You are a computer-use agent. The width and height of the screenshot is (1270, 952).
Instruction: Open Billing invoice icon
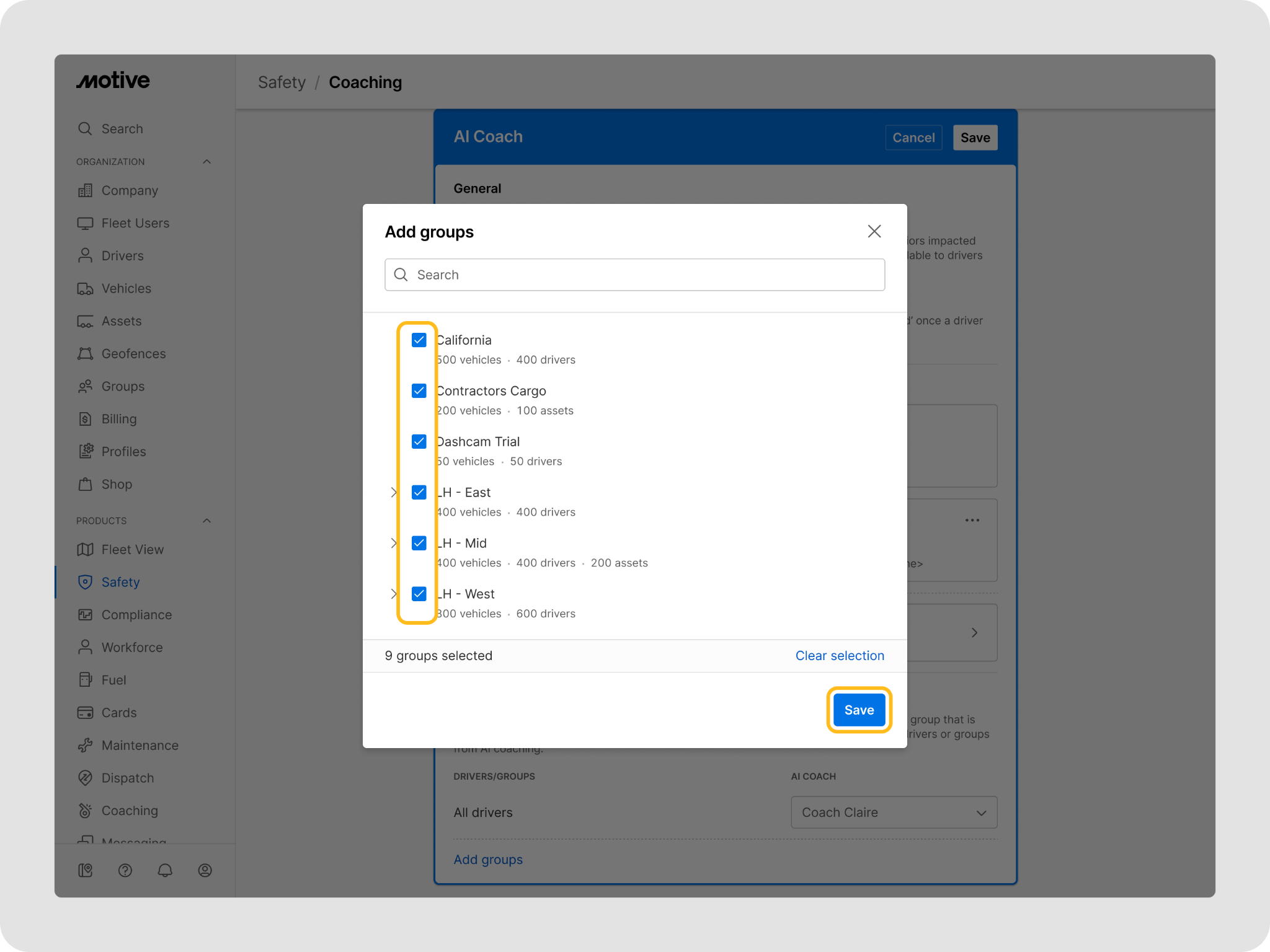(x=85, y=419)
